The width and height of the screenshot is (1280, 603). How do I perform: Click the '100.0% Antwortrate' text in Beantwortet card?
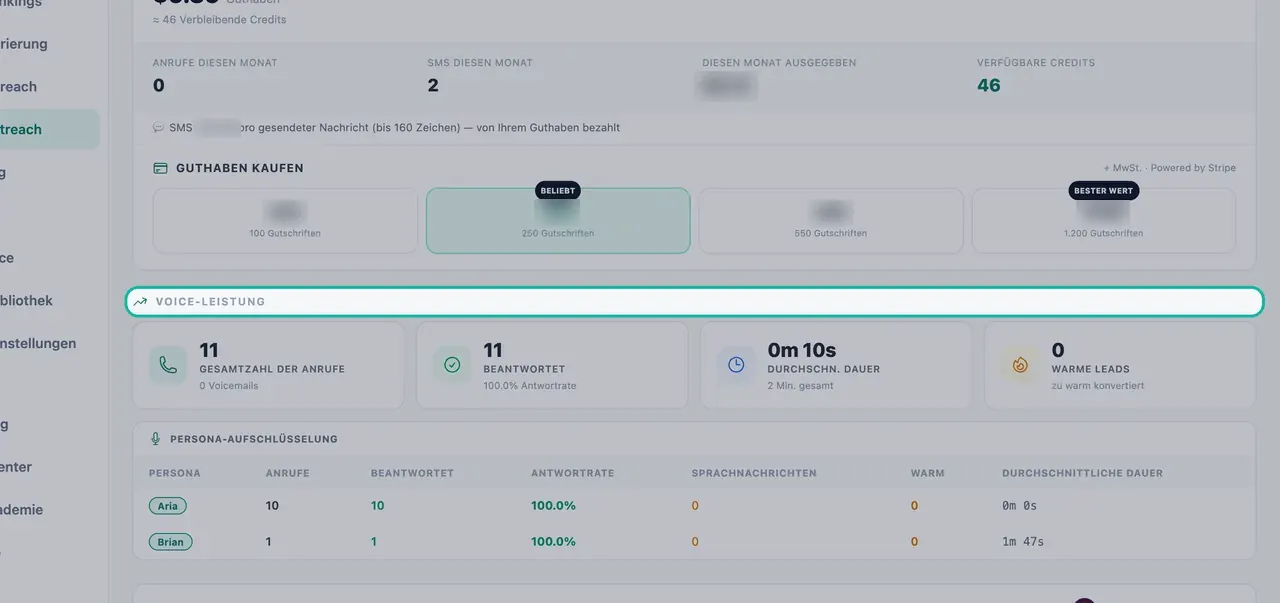coord(530,386)
